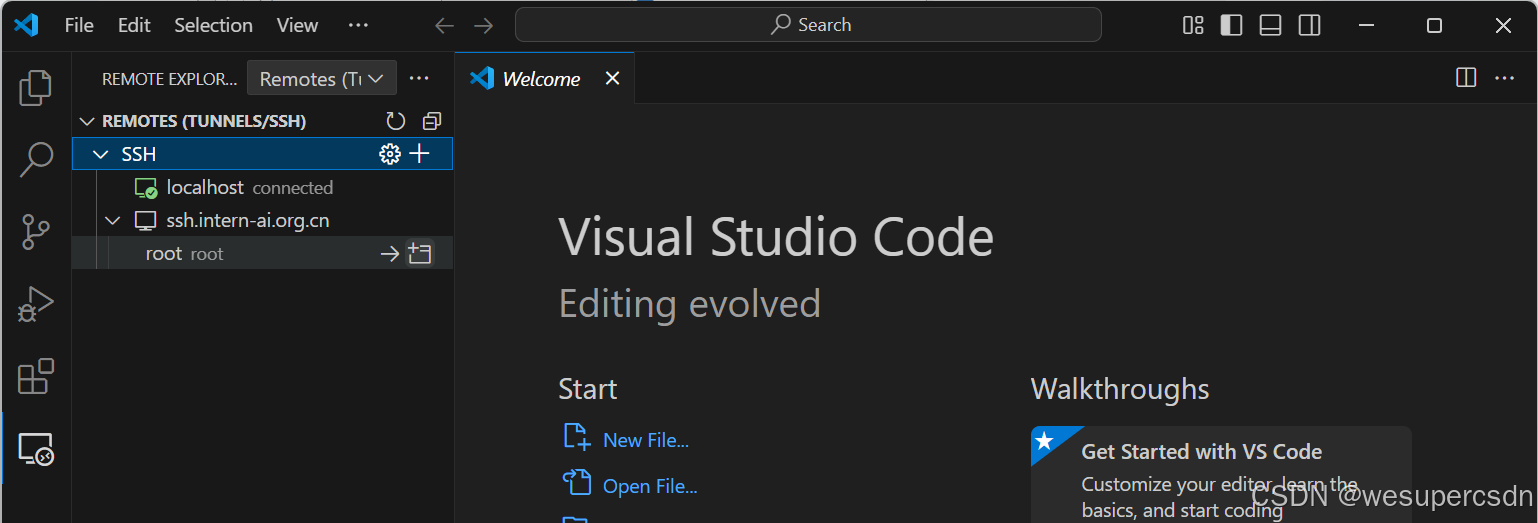
Task: Collapse the SSH tree node
Action: tap(100, 154)
